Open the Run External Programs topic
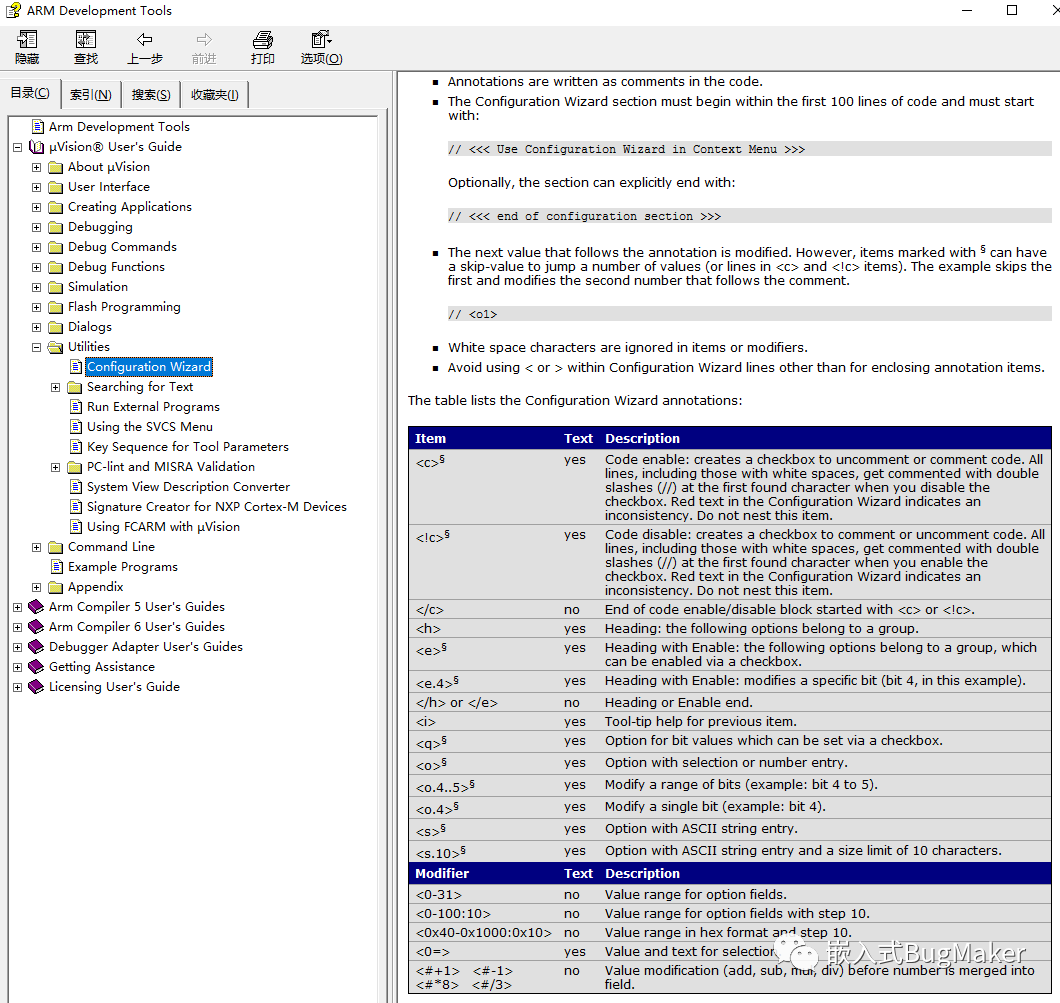 coord(153,407)
